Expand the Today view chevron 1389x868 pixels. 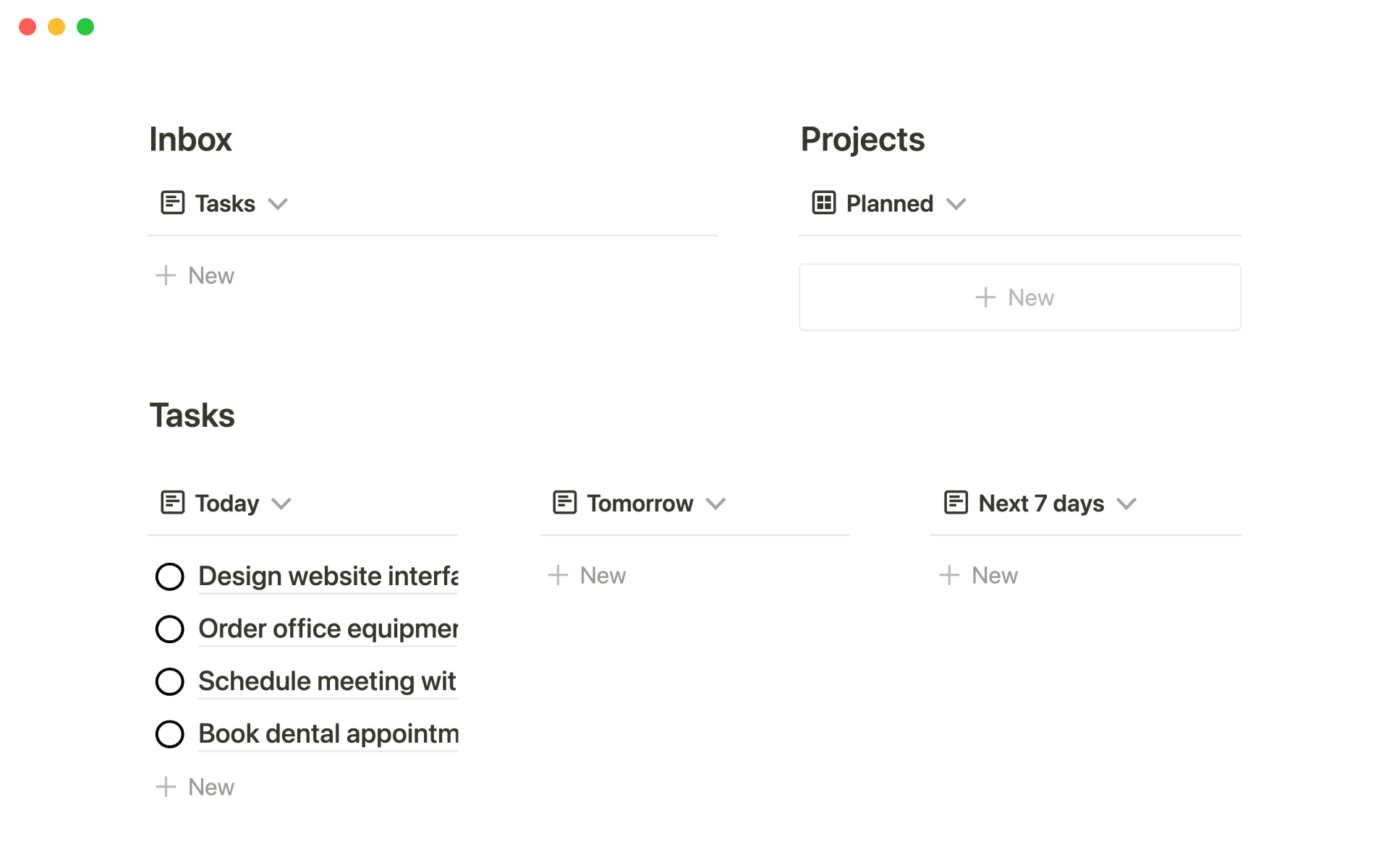[x=281, y=503]
